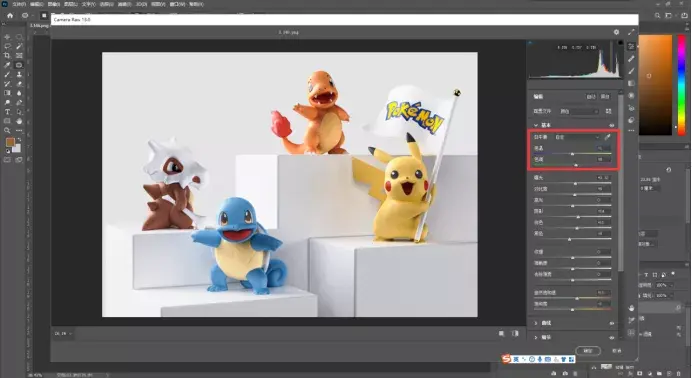The width and height of the screenshot is (692, 378).
Task: Open the 图像 menu
Action: (53, 4)
